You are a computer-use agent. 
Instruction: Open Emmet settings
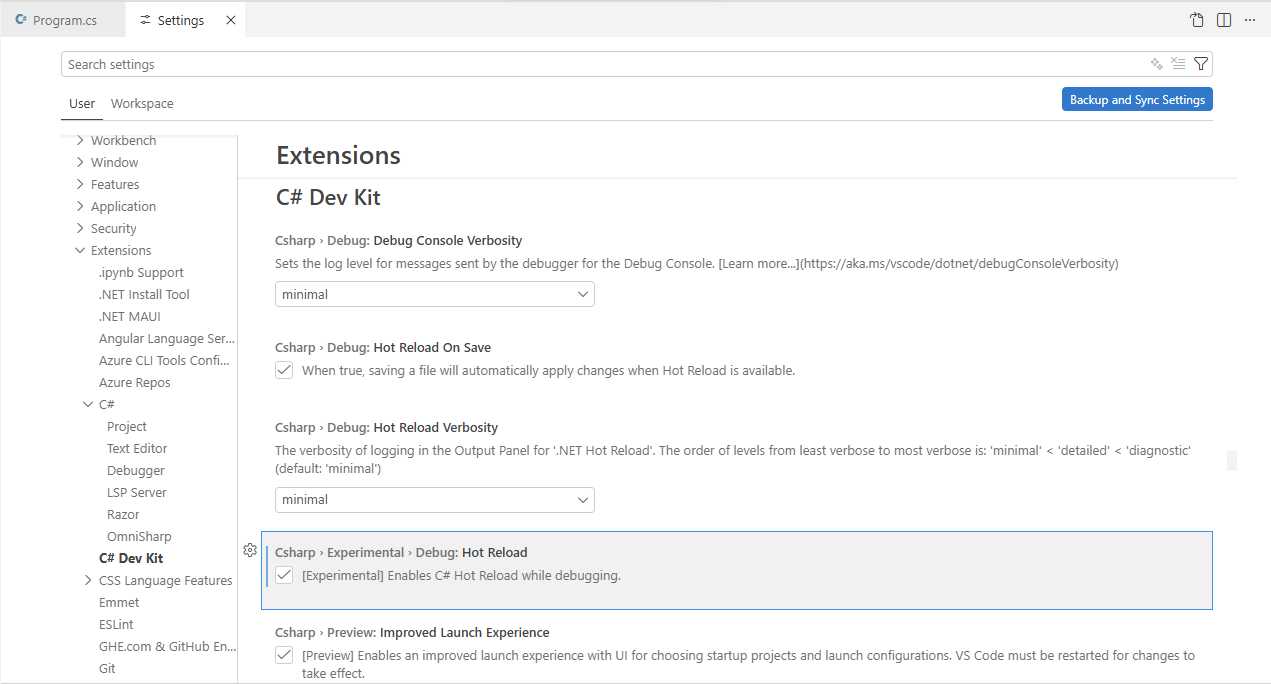pyautogui.click(x=119, y=602)
